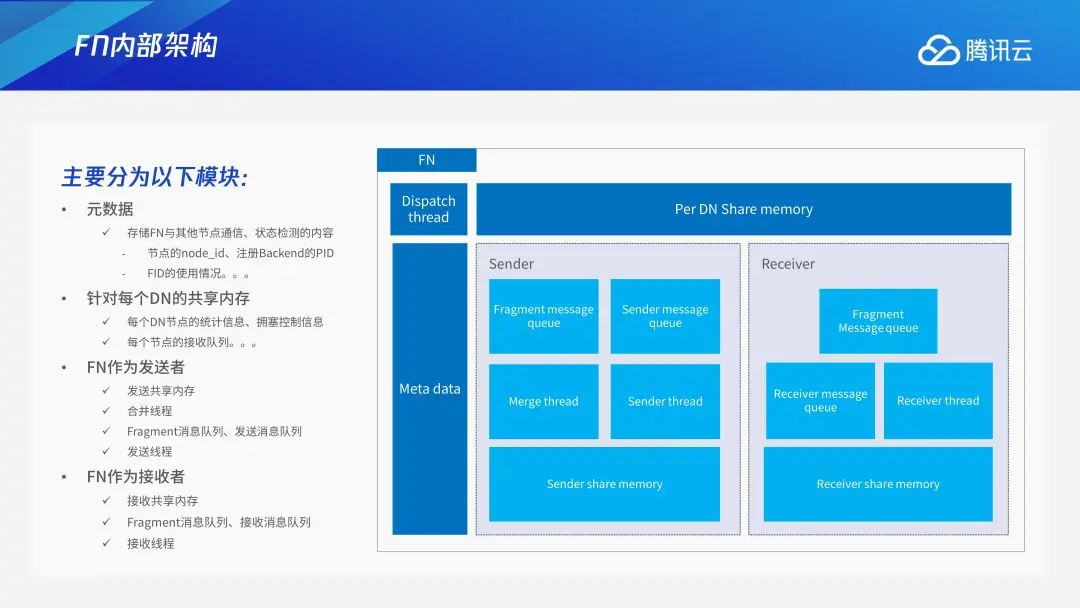Image resolution: width=1080 pixels, height=608 pixels.
Task: Select Receiver's Fragment Message queue block
Action: [878, 321]
